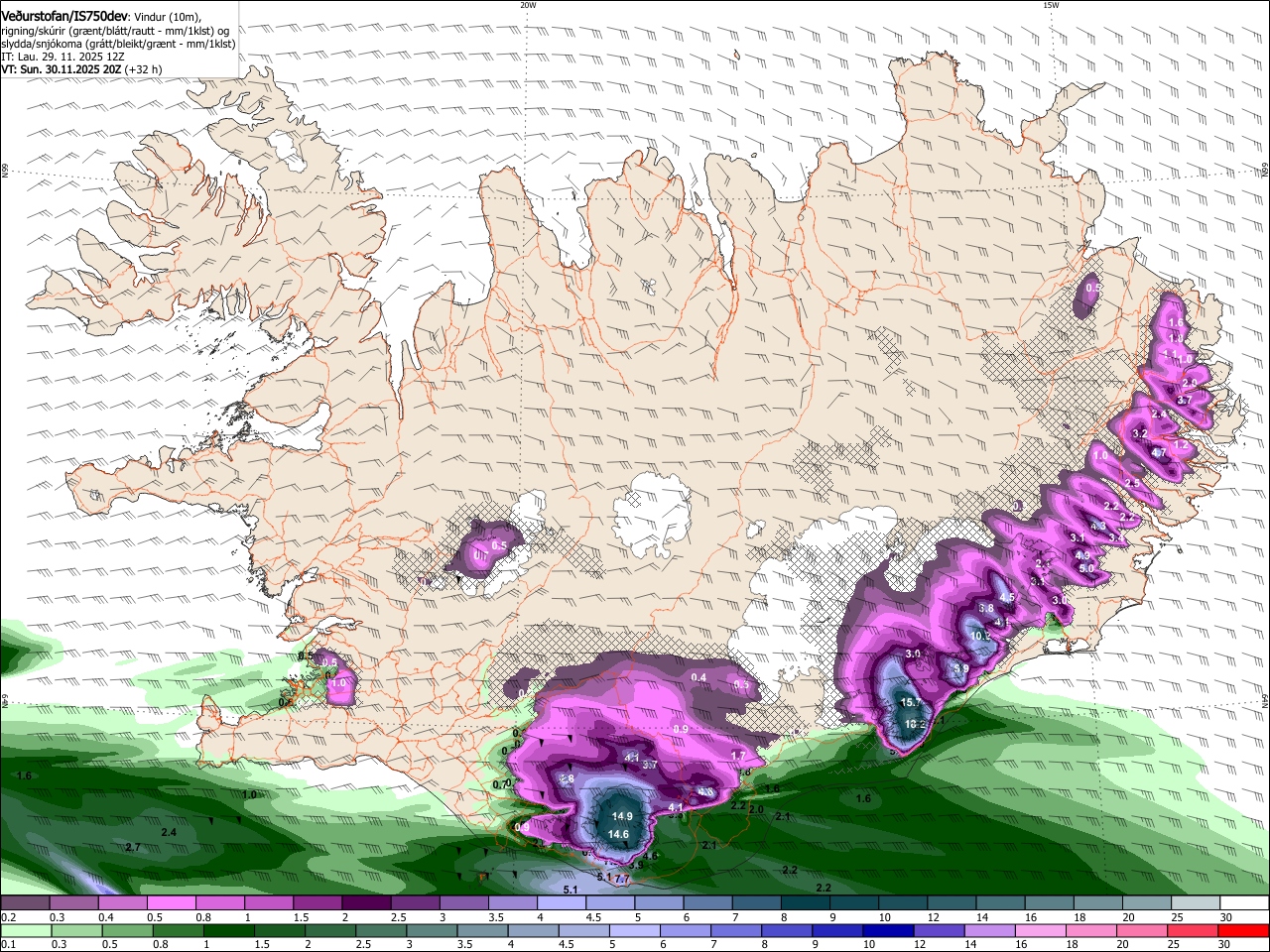Click snow legend swatch between 0.2 and 0.3
Screen dimensions: 1270x952
tap(26, 901)
